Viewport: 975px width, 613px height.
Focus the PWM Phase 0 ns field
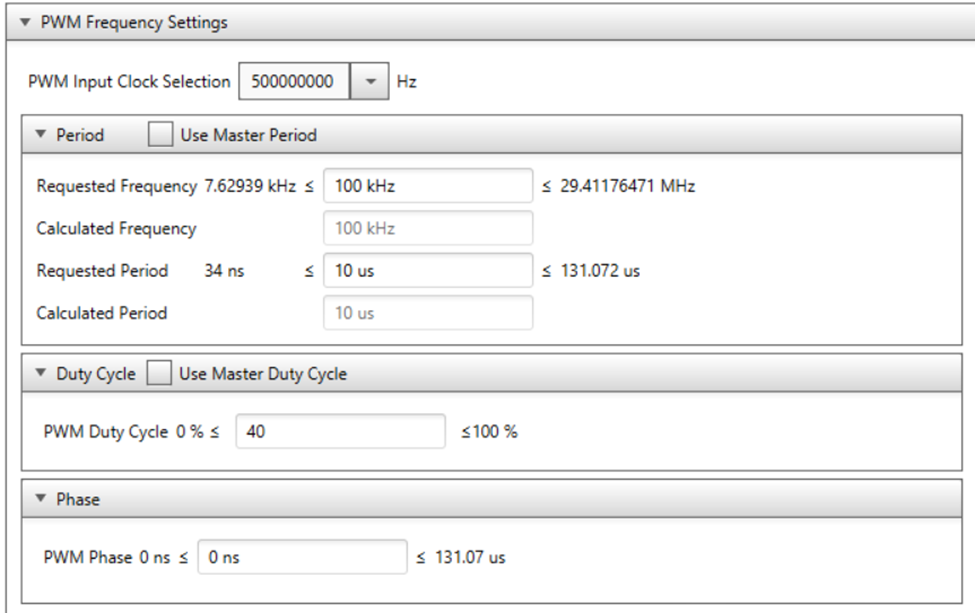point(303,557)
